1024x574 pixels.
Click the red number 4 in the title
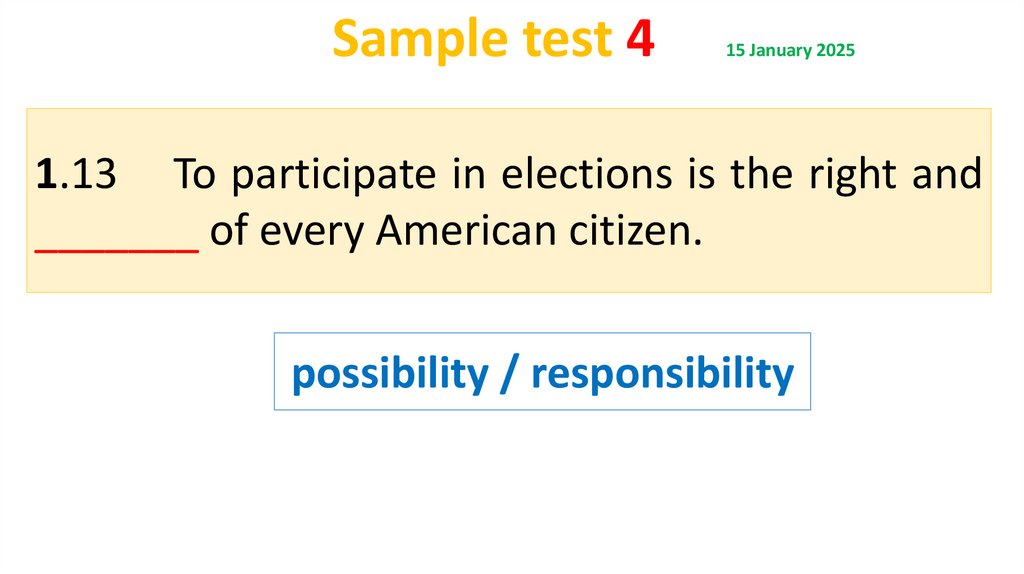640,40
